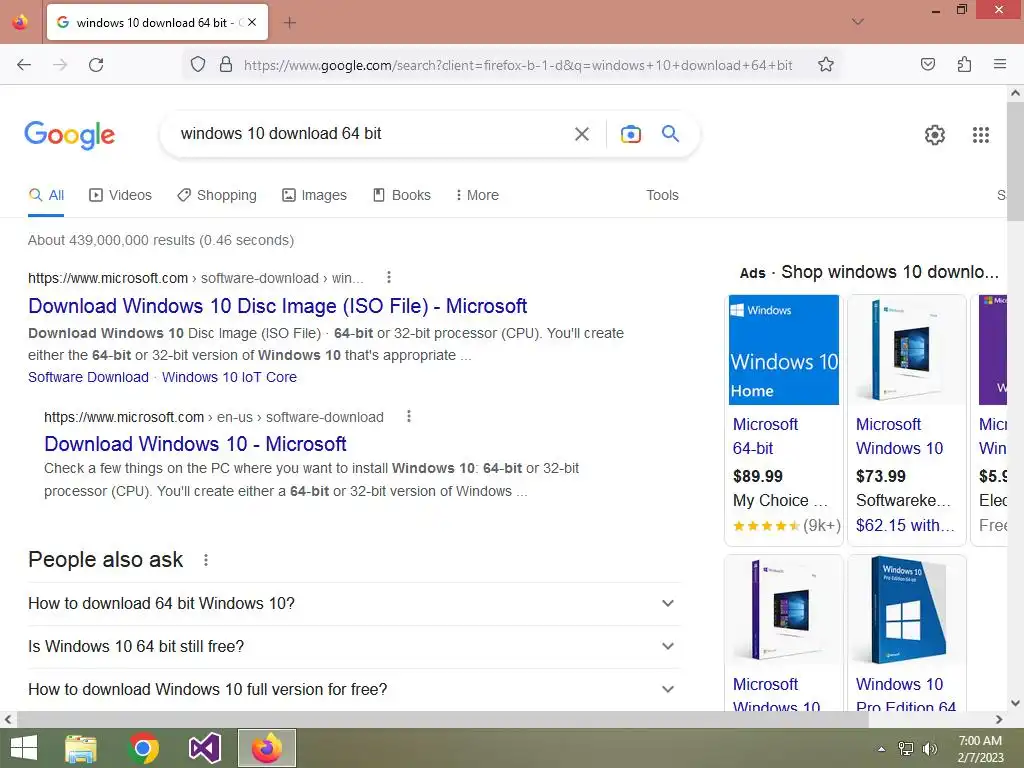Close the windows 10 download tab
This screenshot has width=1024, height=768.
pos(252,22)
